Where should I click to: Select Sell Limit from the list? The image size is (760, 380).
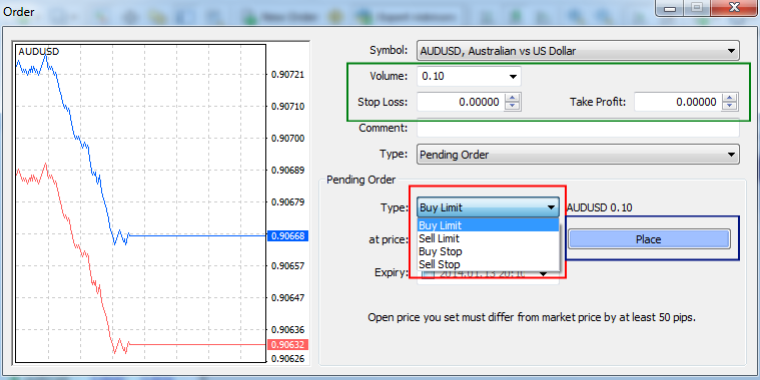488,238
